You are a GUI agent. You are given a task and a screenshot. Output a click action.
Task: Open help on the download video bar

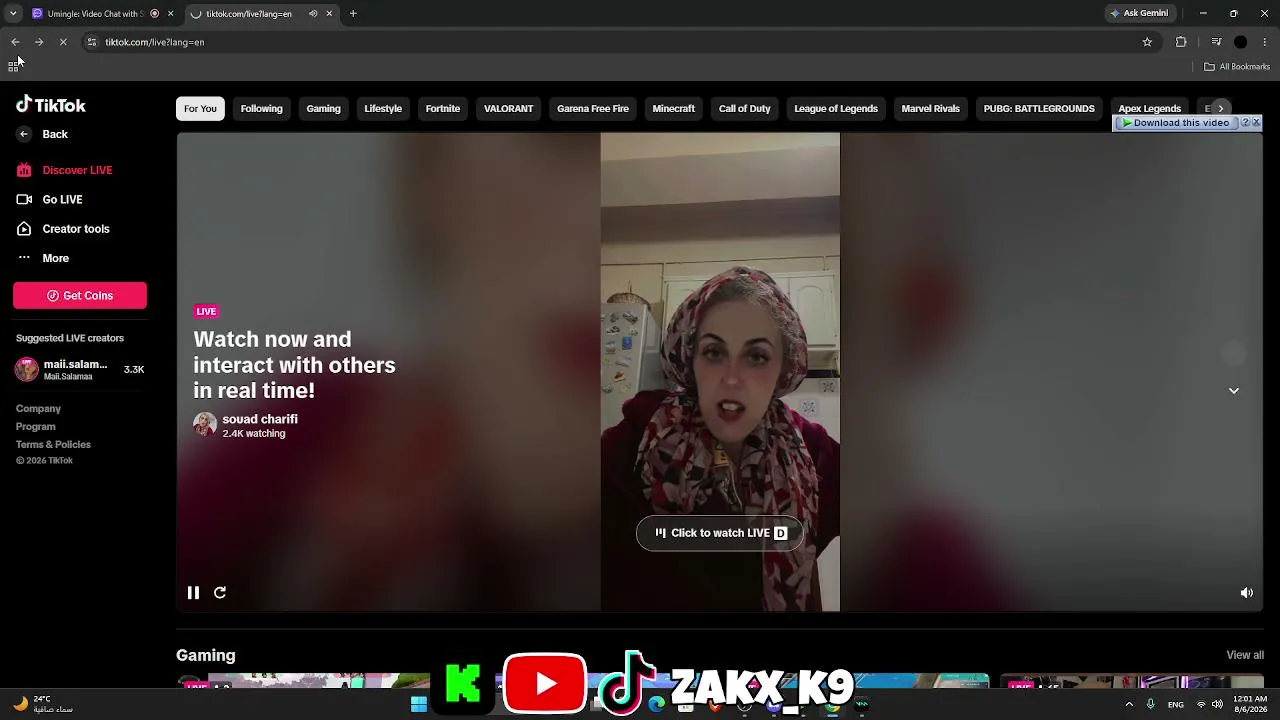(1245, 123)
